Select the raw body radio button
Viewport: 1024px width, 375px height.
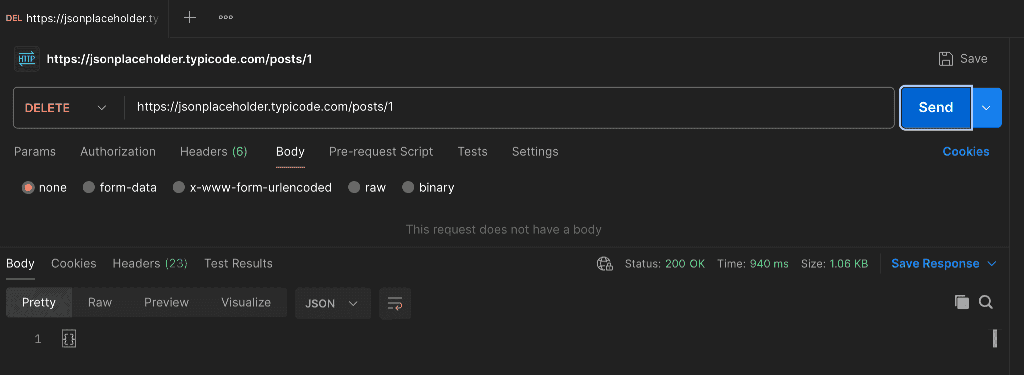coord(354,188)
